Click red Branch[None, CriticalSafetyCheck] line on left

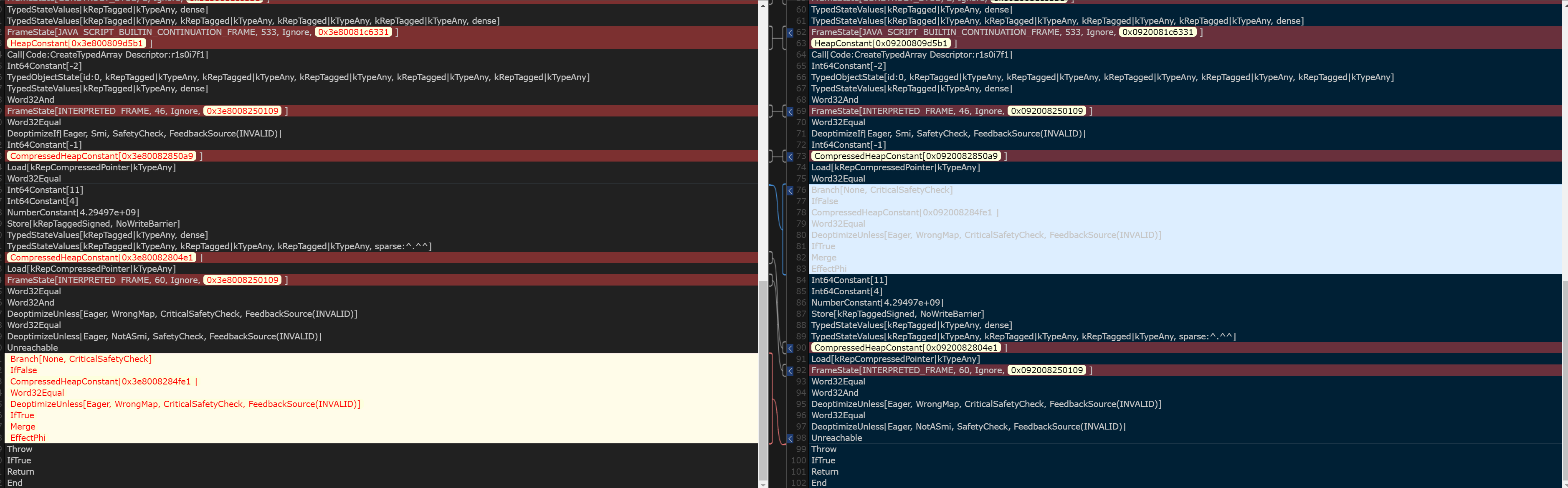pos(81,359)
